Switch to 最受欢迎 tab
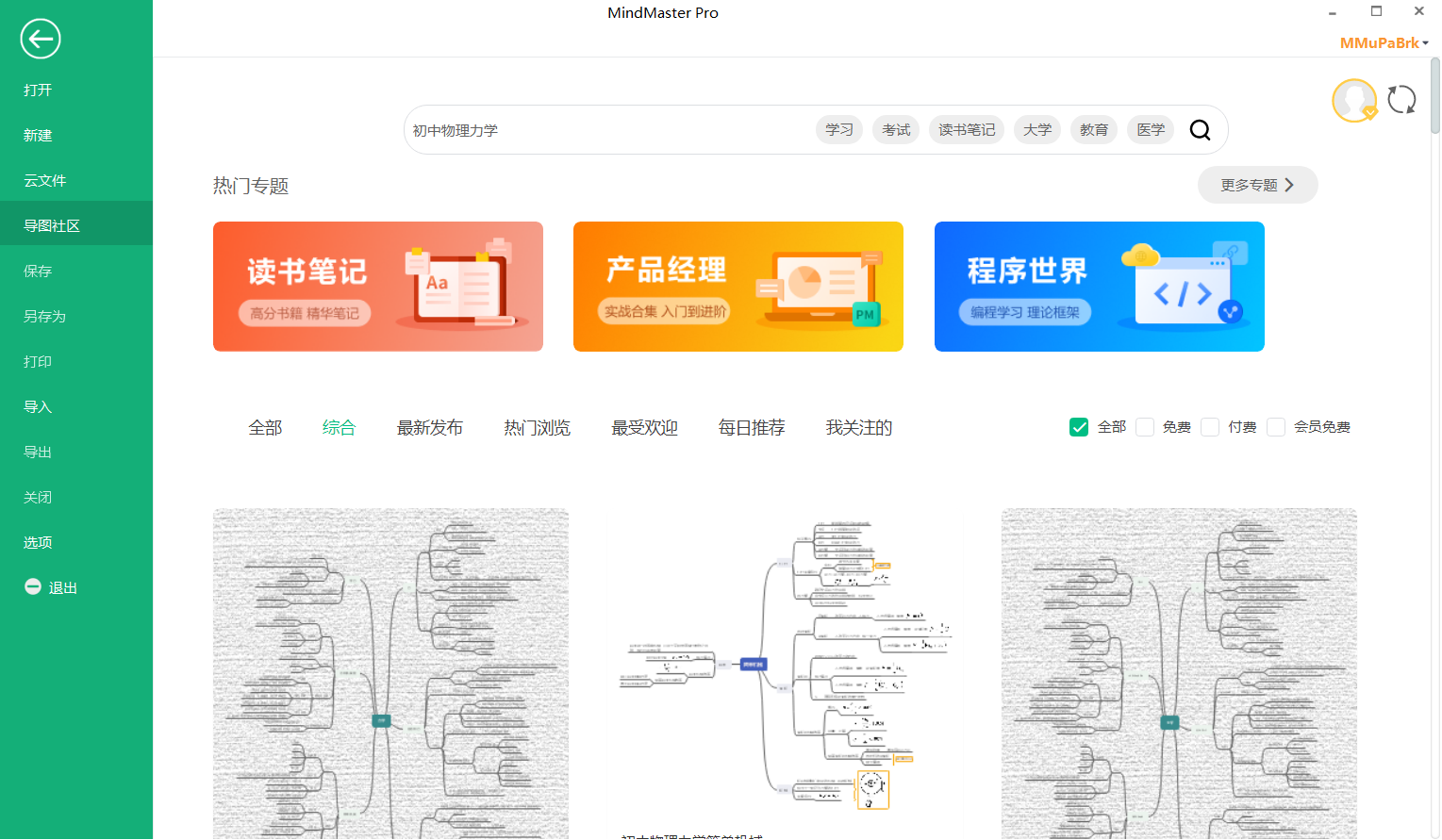Viewport: 1442px width, 840px height. pos(644,428)
